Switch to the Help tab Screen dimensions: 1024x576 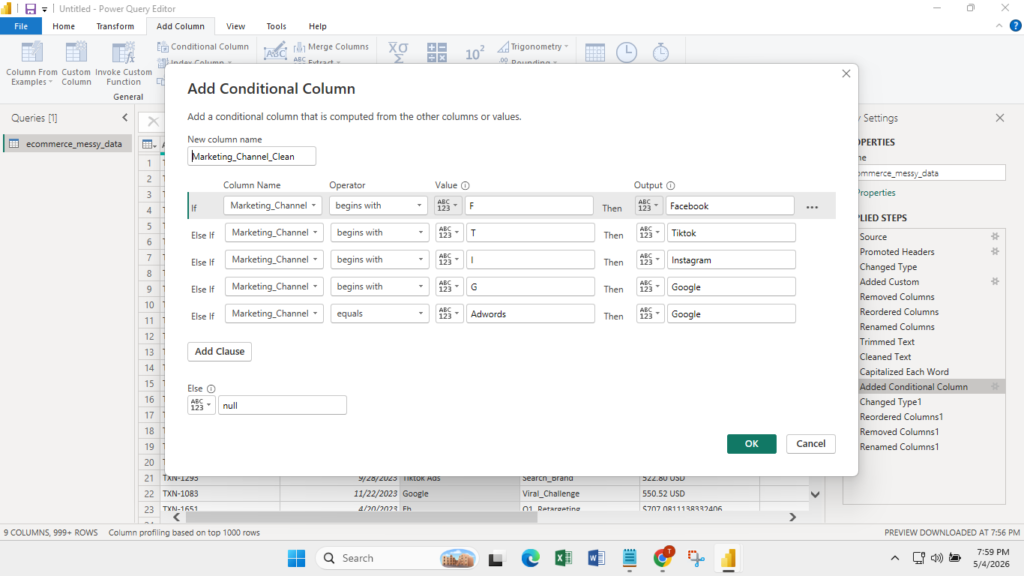pyautogui.click(x=317, y=26)
